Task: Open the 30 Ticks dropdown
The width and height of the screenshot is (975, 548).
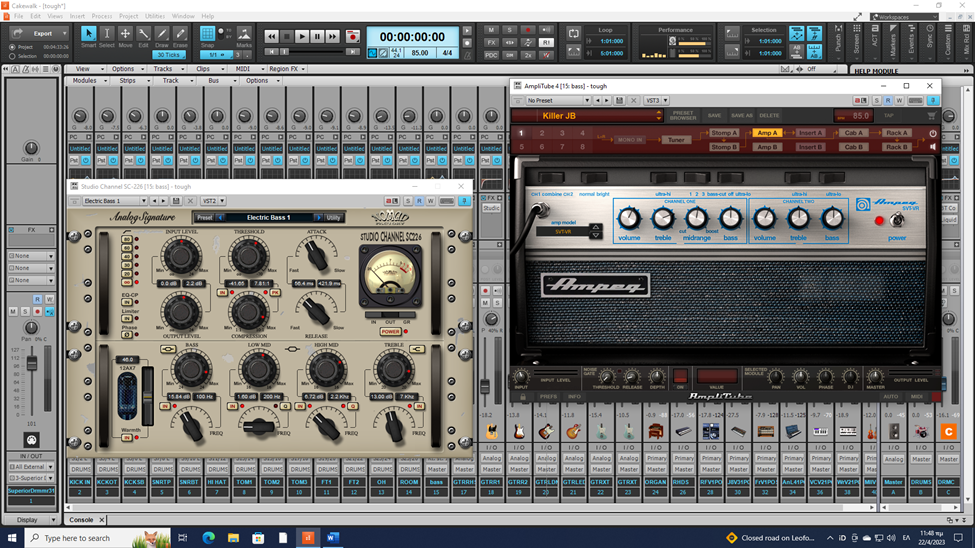Action: click(168, 55)
